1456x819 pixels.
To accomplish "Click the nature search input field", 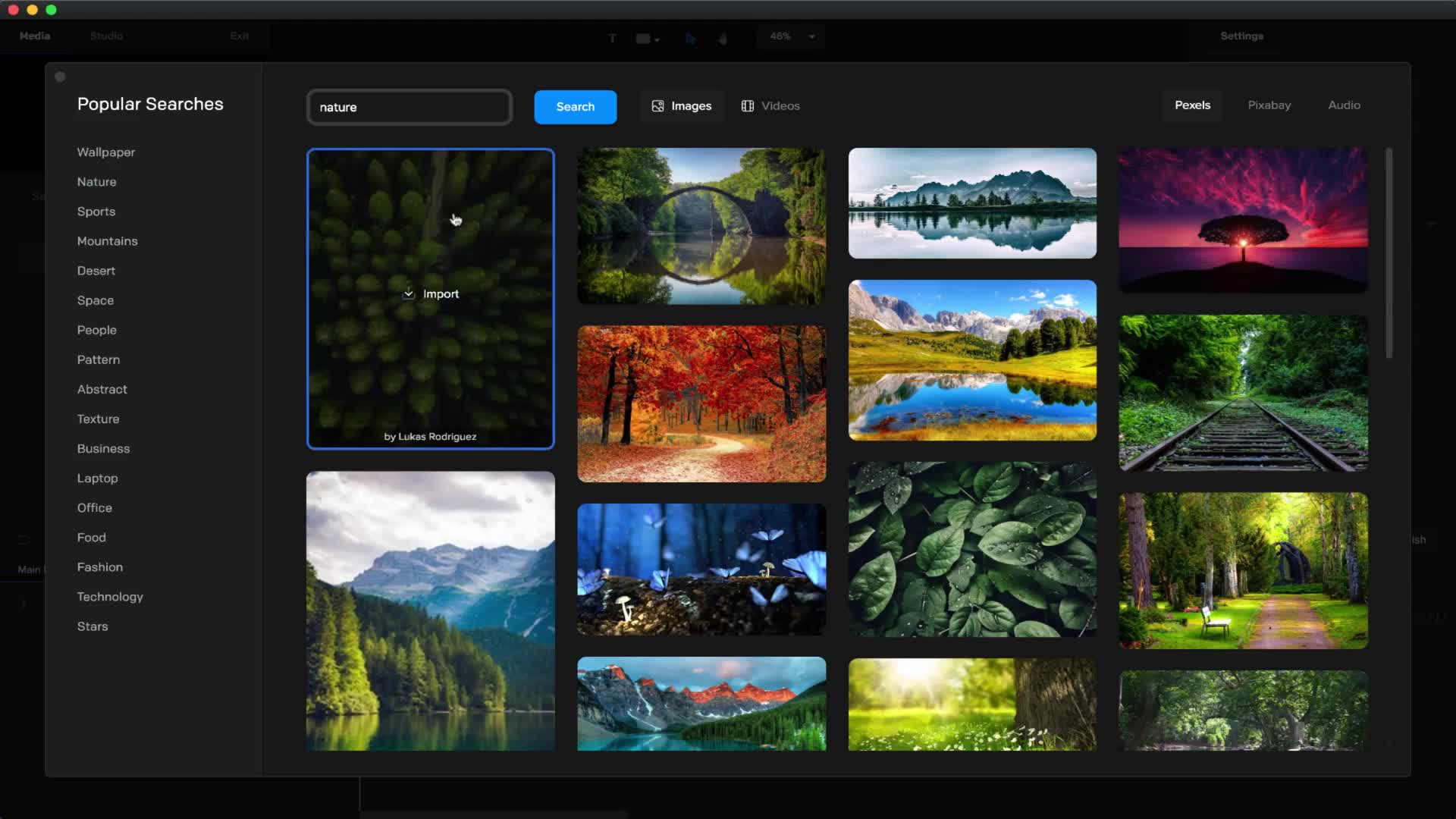I will click(409, 107).
